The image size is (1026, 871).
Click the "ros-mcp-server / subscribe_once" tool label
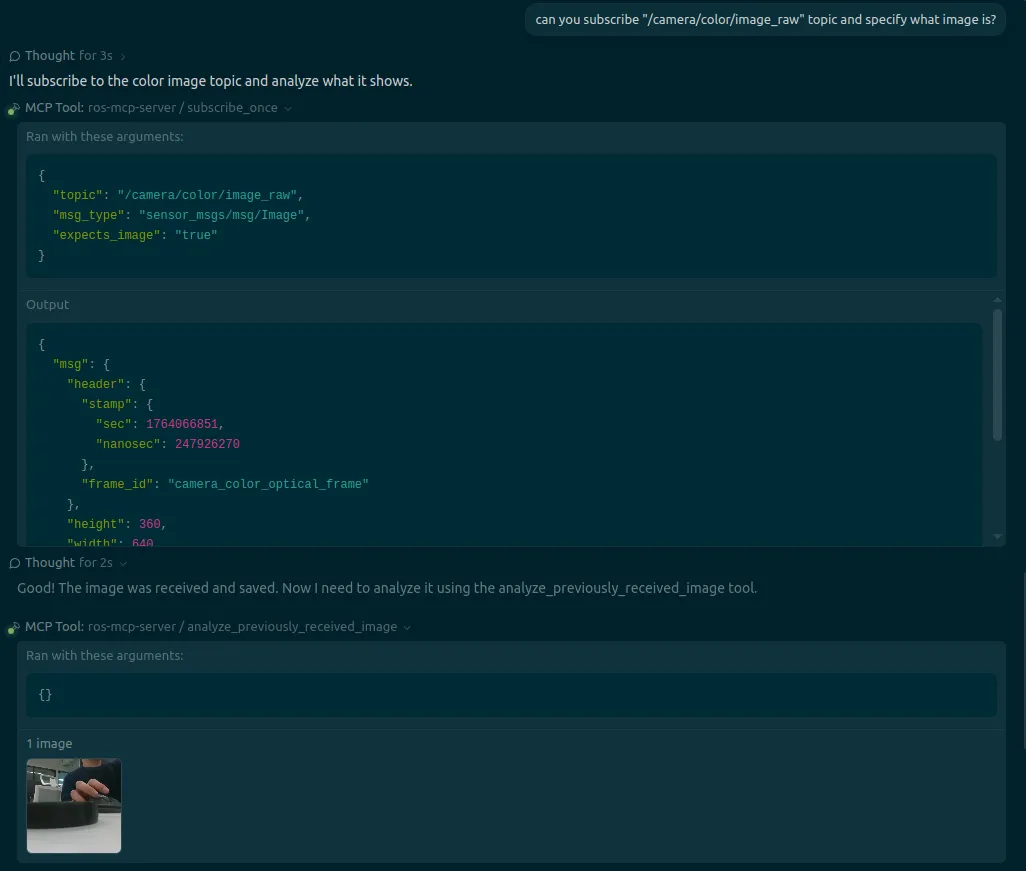coord(182,108)
